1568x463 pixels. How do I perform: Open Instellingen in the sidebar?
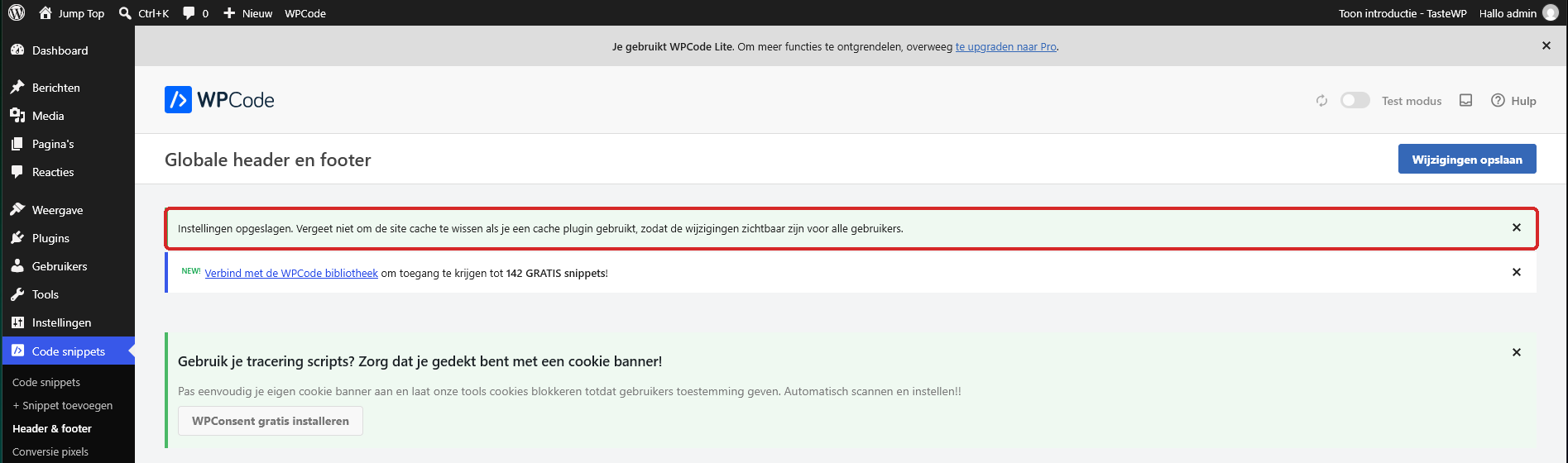click(67, 322)
